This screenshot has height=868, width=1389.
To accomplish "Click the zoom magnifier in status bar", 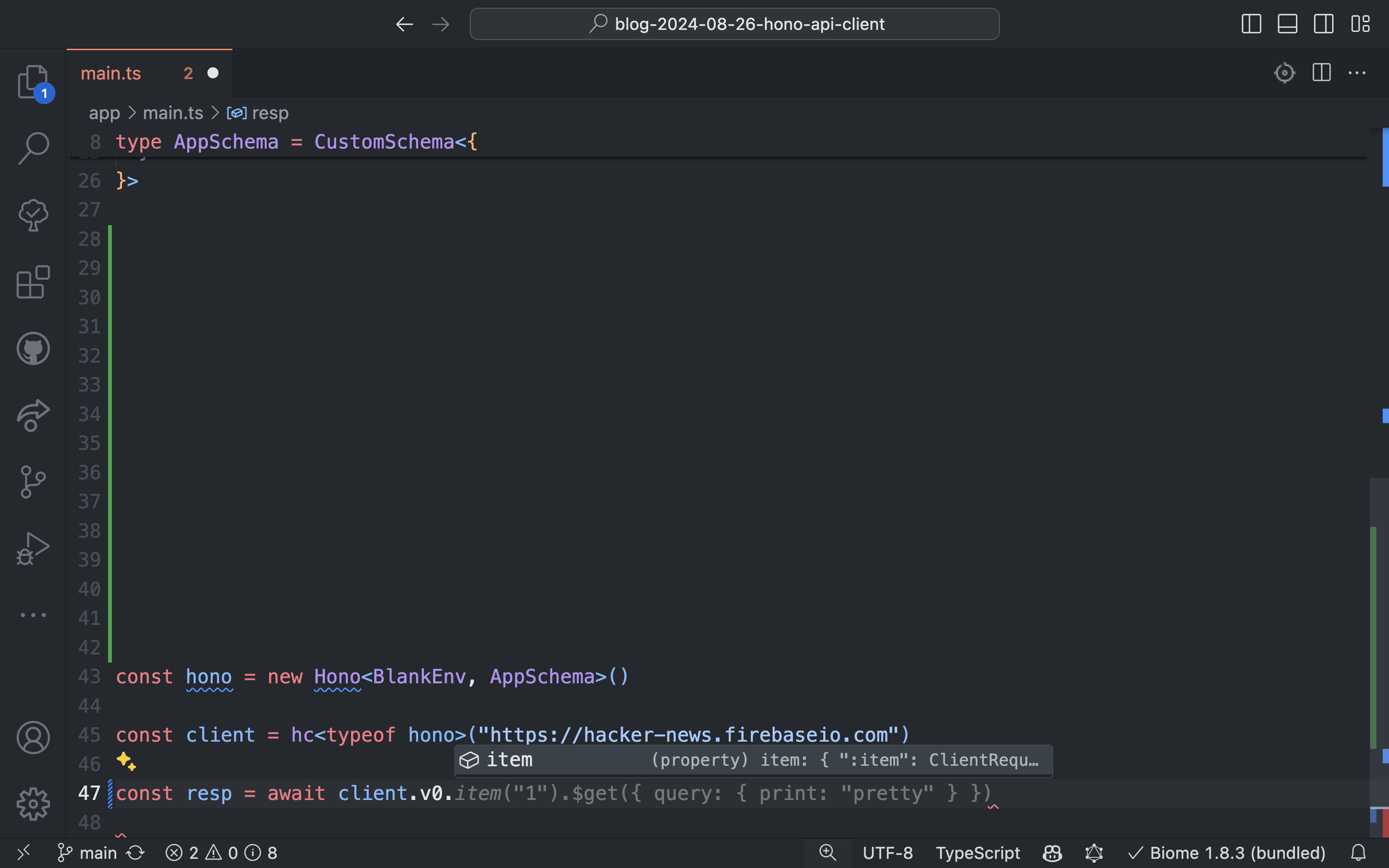I will pos(827,853).
